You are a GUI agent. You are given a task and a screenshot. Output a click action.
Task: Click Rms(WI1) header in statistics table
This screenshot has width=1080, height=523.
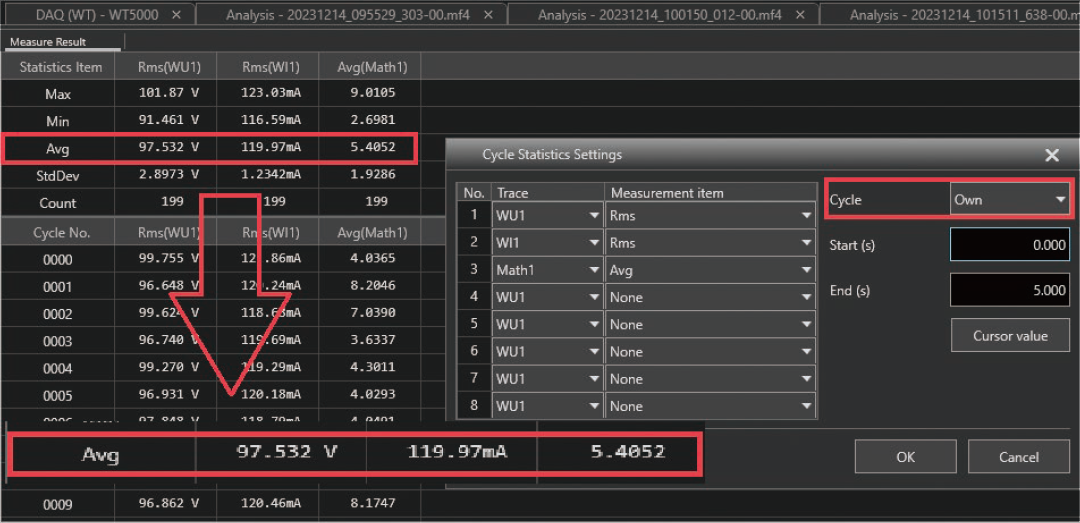[268, 68]
